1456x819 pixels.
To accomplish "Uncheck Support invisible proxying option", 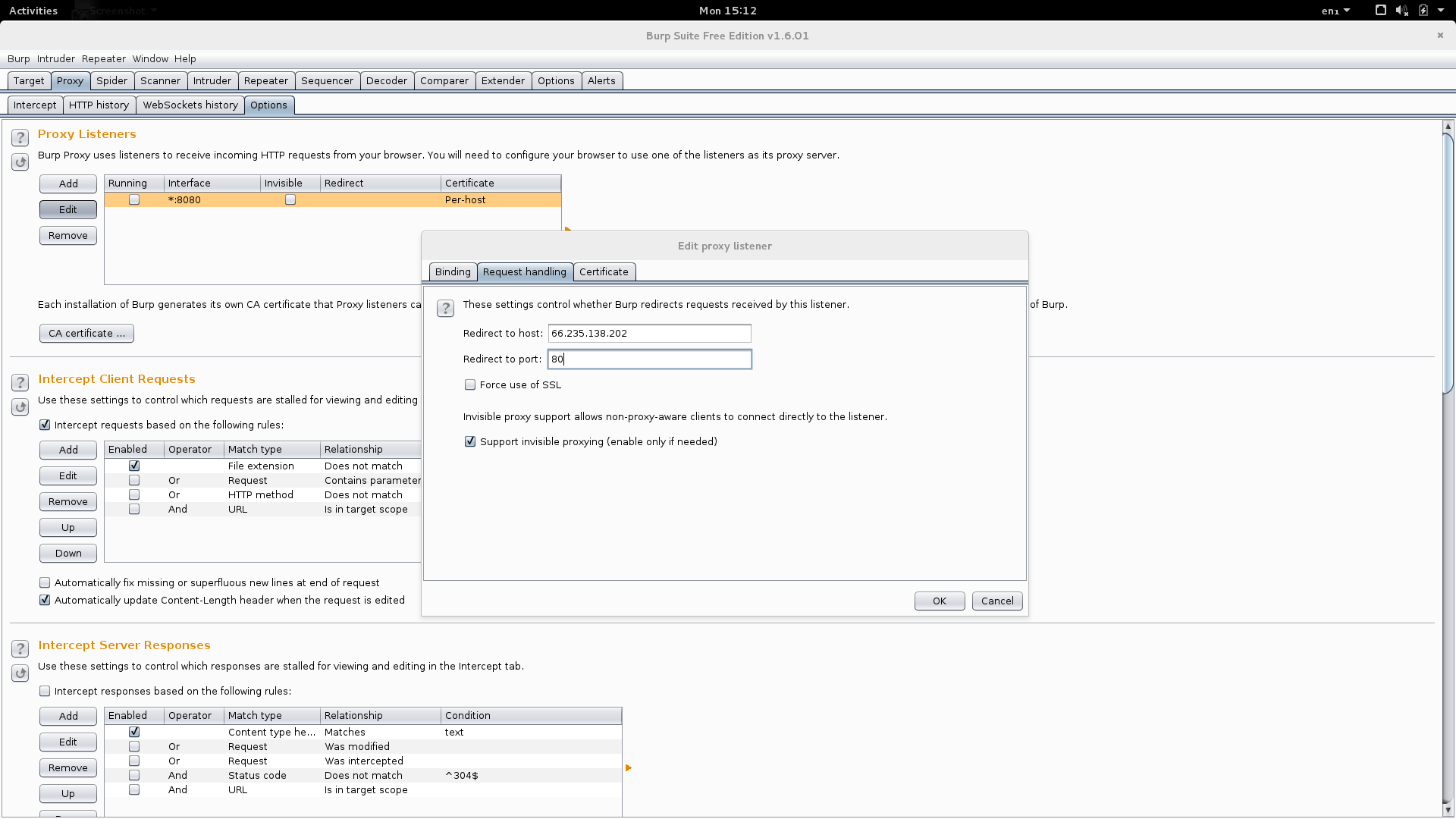I will pos(470,442).
